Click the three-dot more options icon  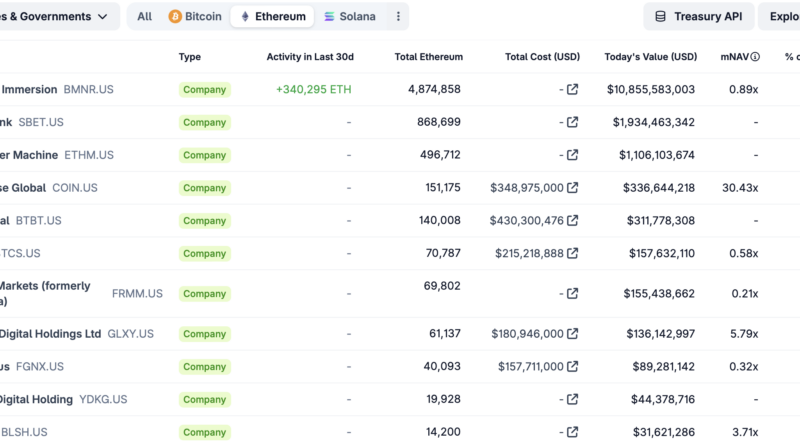tap(398, 17)
